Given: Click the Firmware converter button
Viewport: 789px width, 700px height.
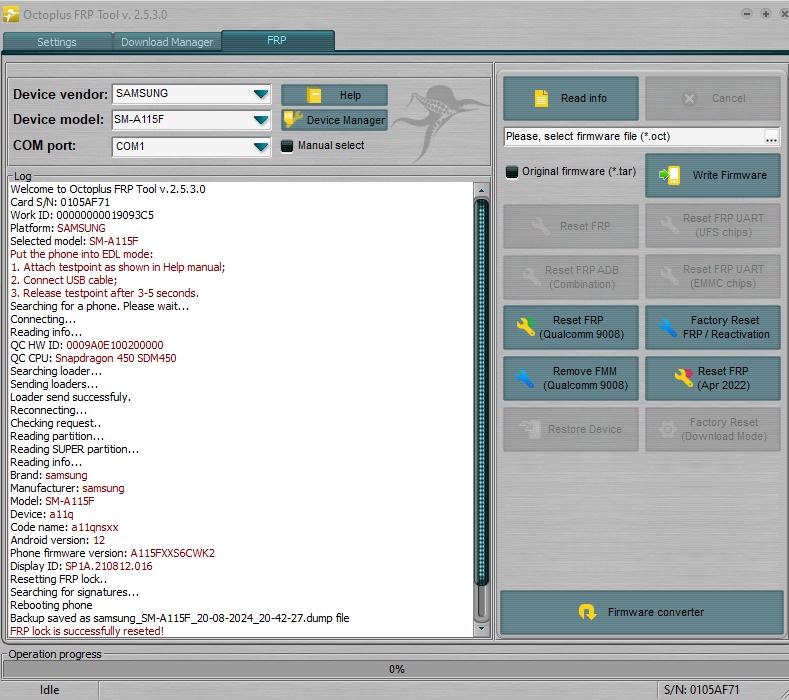Looking at the screenshot, I should 642,612.
